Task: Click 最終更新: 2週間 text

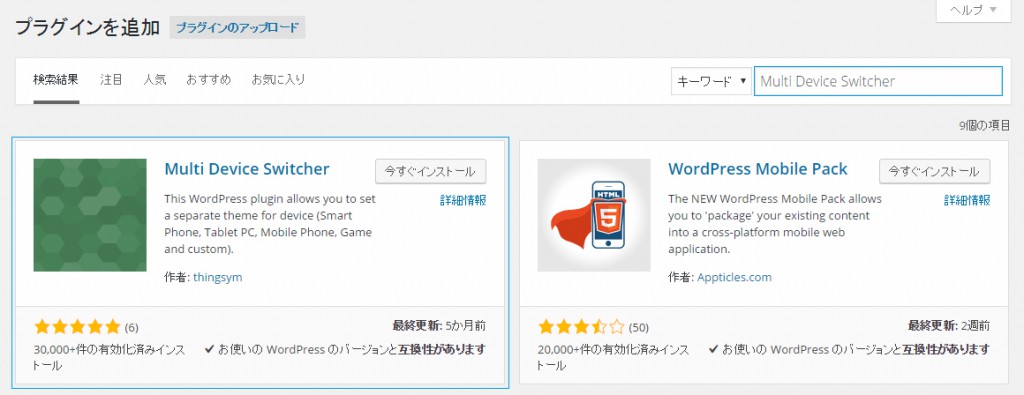Action: (948, 325)
